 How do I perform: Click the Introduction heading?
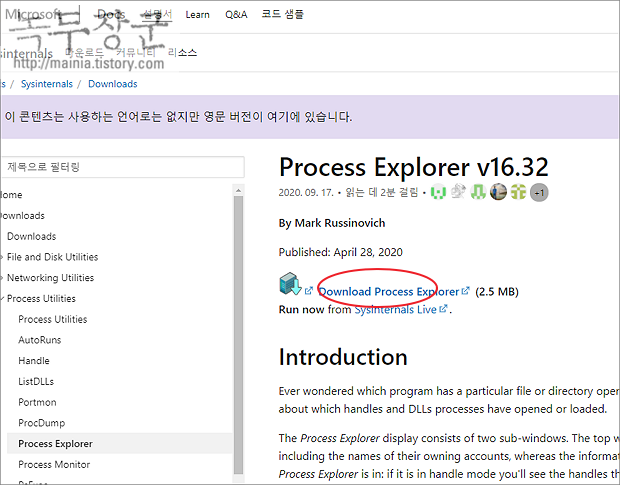(x=343, y=357)
